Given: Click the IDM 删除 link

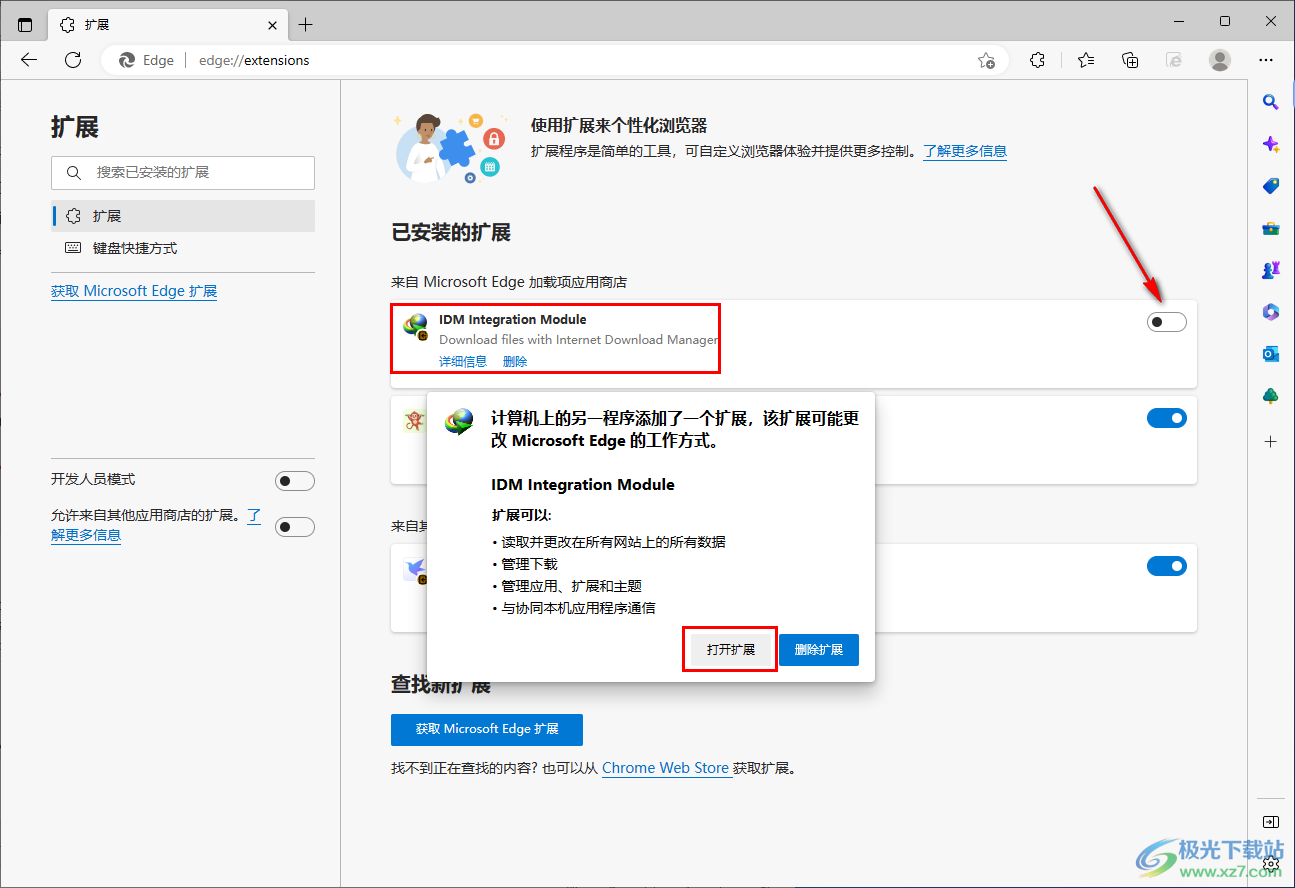Looking at the screenshot, I should [515, 361].
